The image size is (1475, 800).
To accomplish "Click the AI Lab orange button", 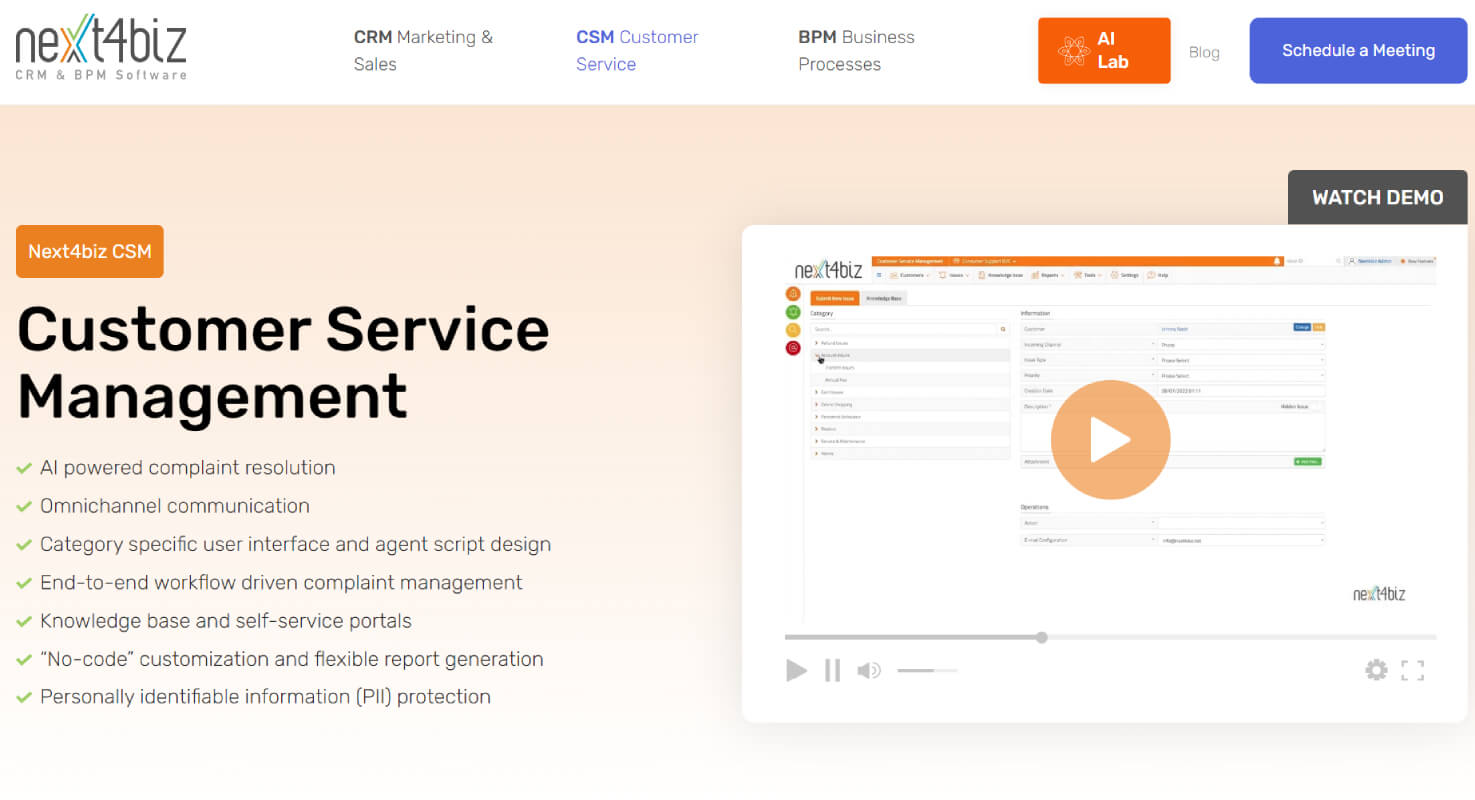I will tap(1104, 50).
